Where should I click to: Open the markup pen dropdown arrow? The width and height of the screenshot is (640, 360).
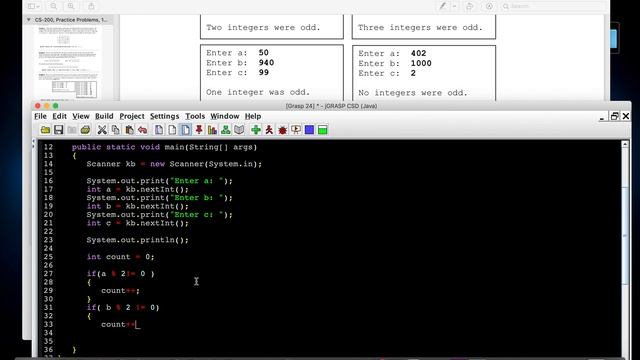[x=454, y=6]
